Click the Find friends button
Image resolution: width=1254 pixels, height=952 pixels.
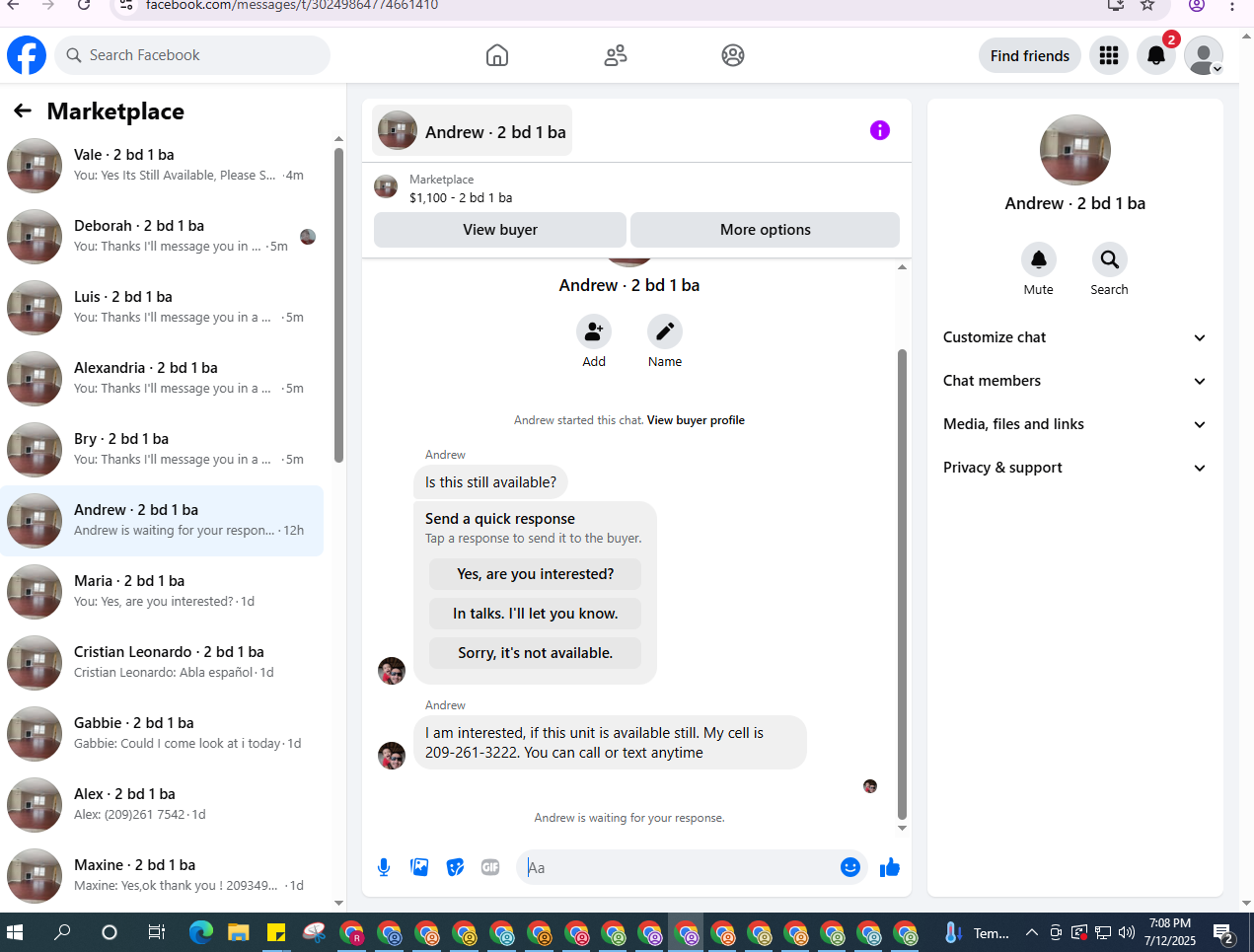coord(1030,55)
